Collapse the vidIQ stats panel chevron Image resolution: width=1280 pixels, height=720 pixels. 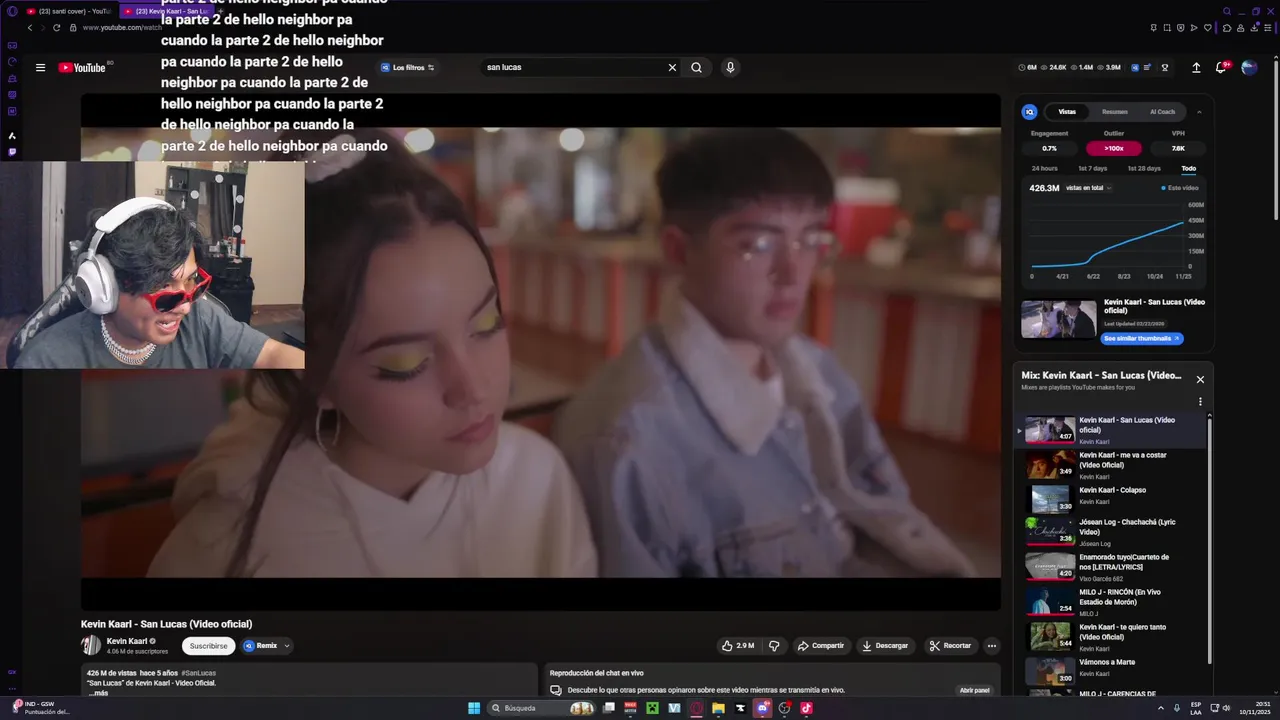1199,112
